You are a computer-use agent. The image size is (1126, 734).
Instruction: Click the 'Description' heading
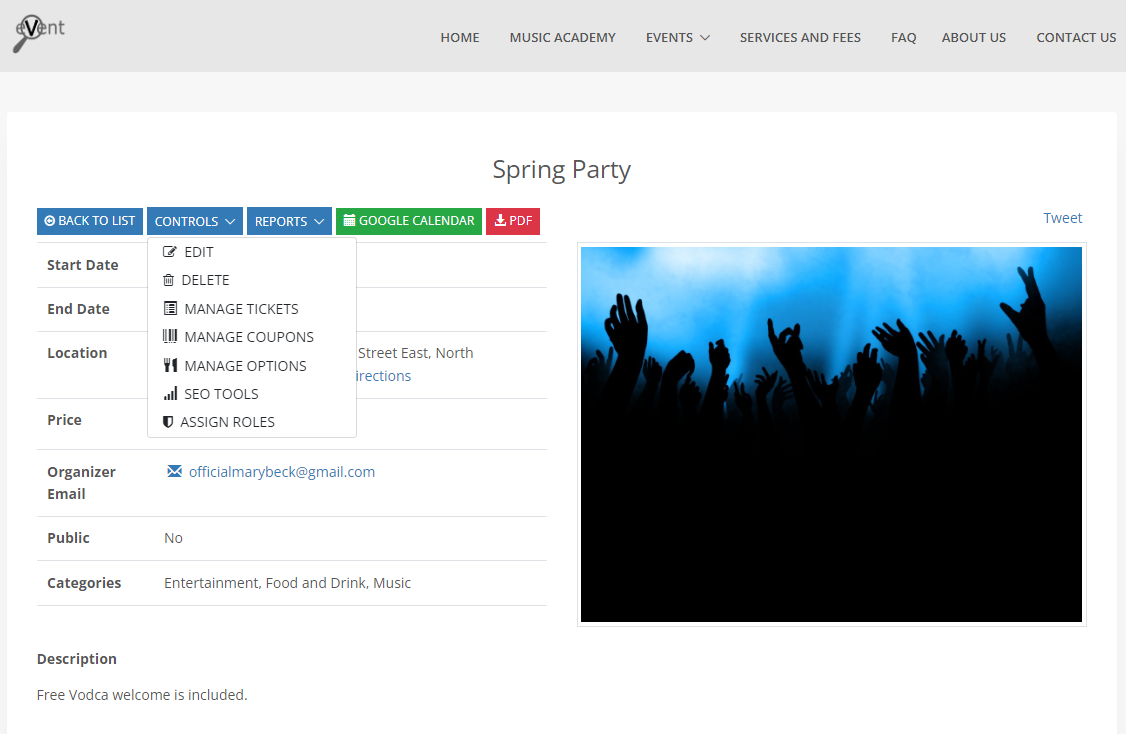point(77,659)
